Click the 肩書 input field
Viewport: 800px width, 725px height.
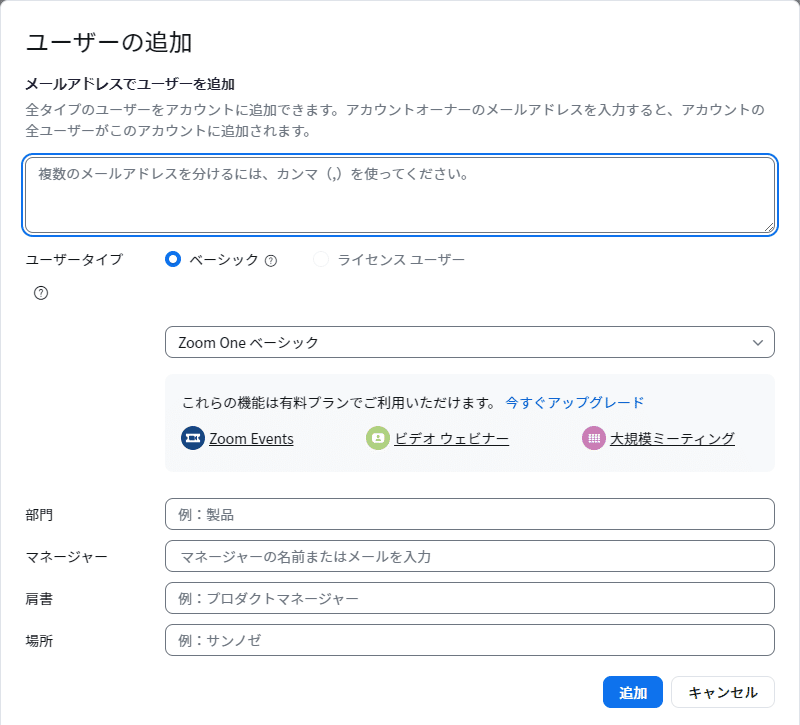469,598
